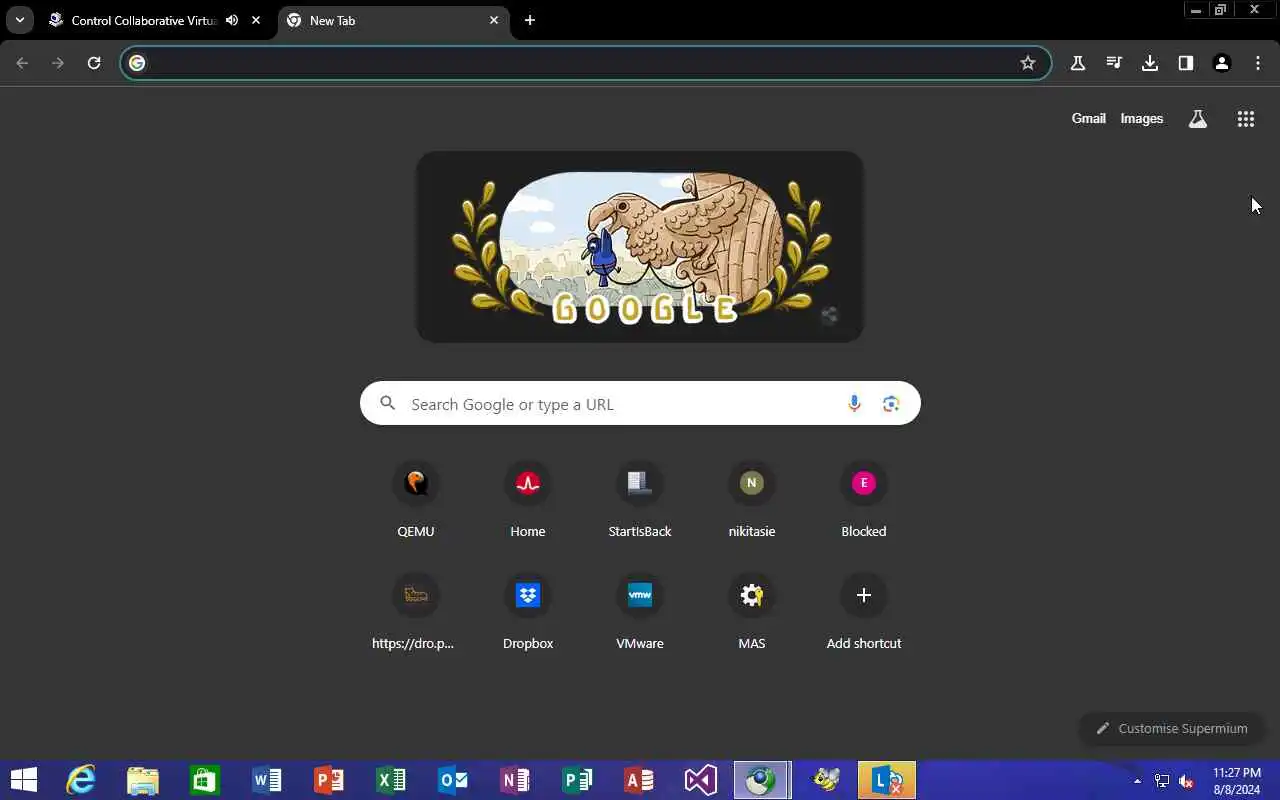This screenshot has width=1280, height=800.
Task: Reload the current page
Action: point(94,63)
